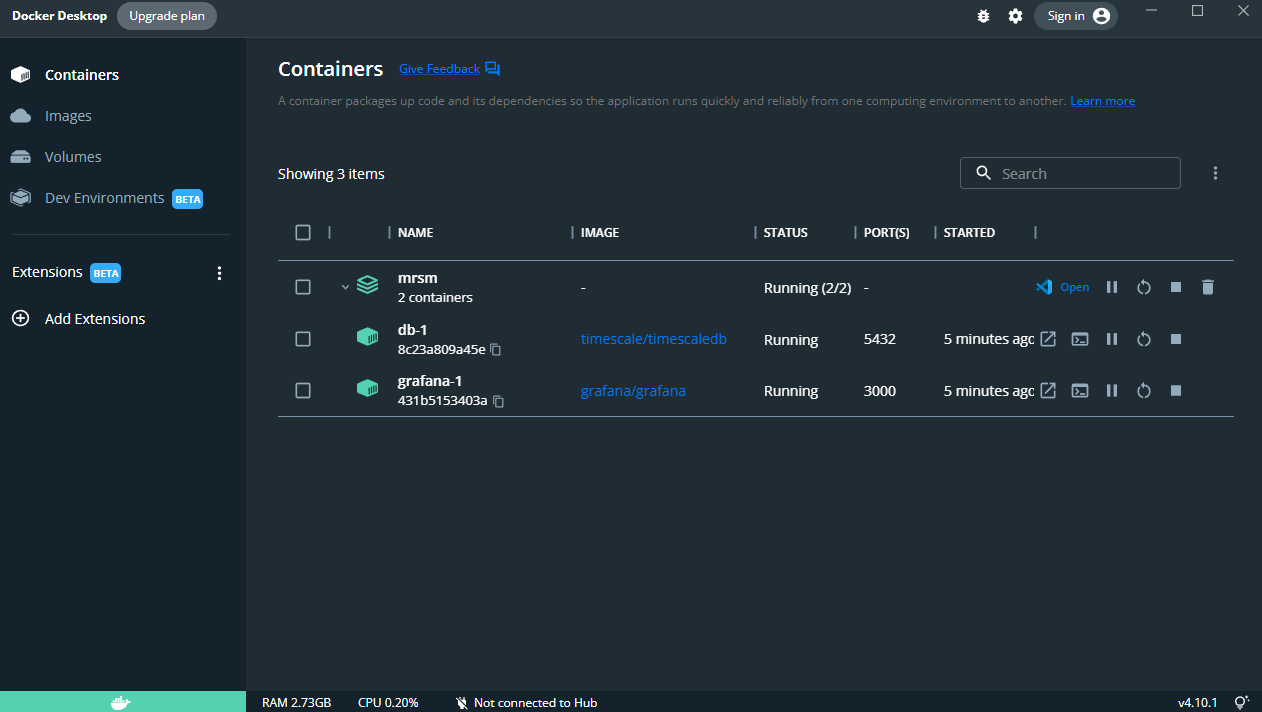
Task: Delete the mrsm stack
Action: click(x=1207, y=287)
